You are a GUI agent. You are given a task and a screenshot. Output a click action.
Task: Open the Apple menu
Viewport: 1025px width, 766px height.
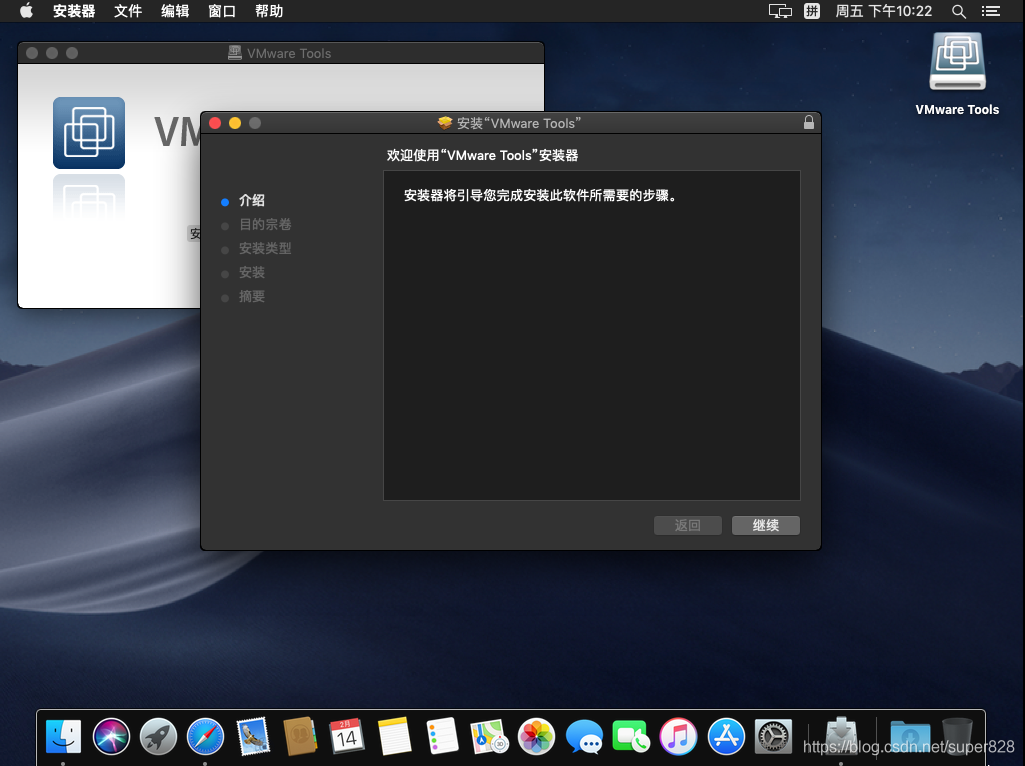26,11
